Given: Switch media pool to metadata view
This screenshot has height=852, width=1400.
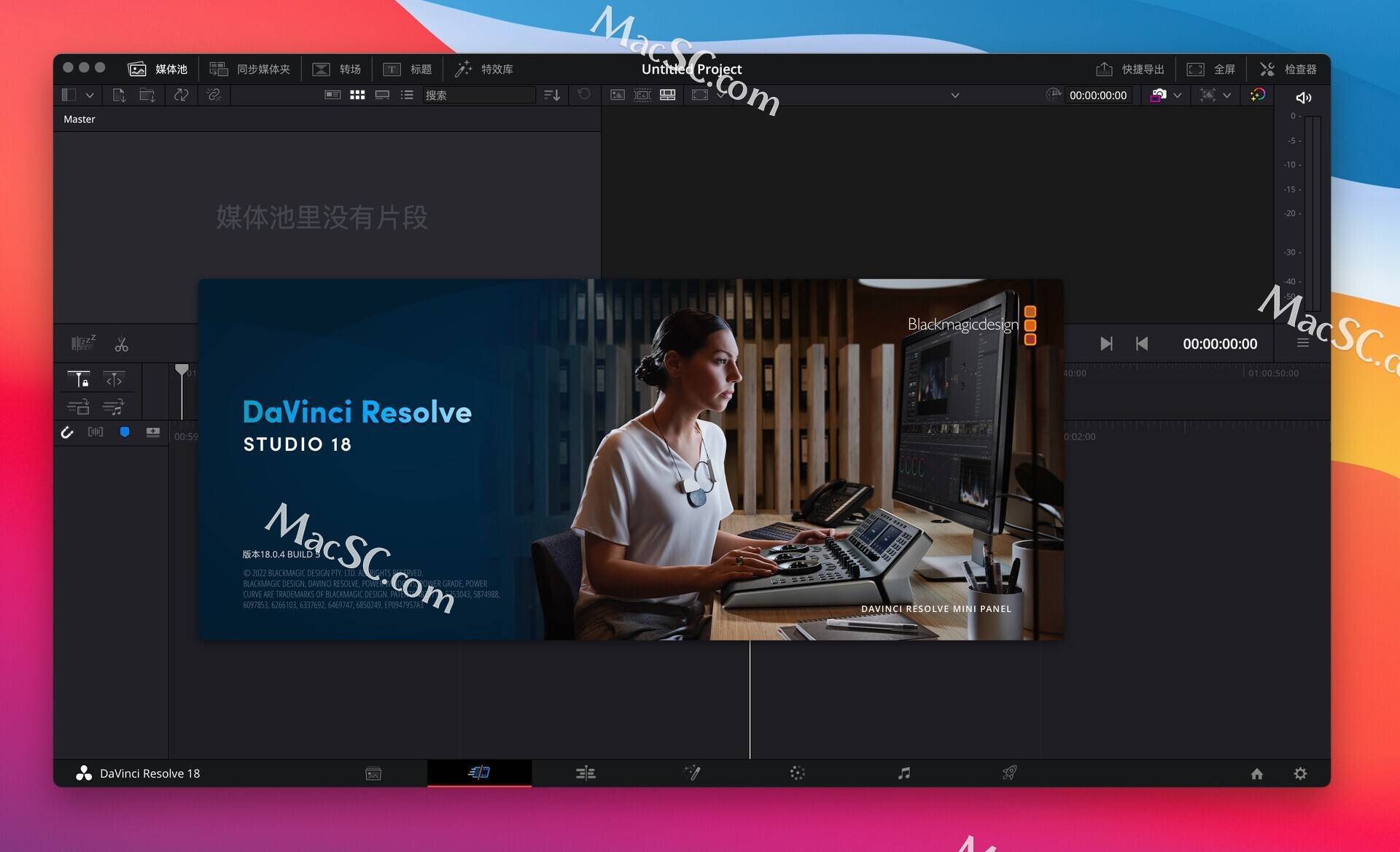Looking at the screenshot, I should click(332, 95).
